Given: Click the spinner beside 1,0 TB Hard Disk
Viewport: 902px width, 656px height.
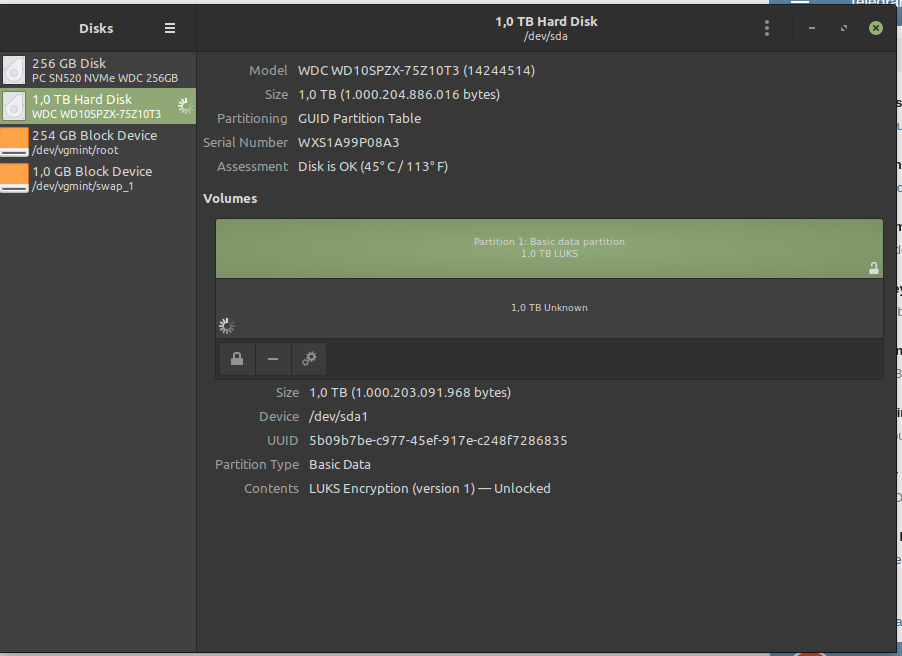Looking at the screenshot, I should [184, 106].
